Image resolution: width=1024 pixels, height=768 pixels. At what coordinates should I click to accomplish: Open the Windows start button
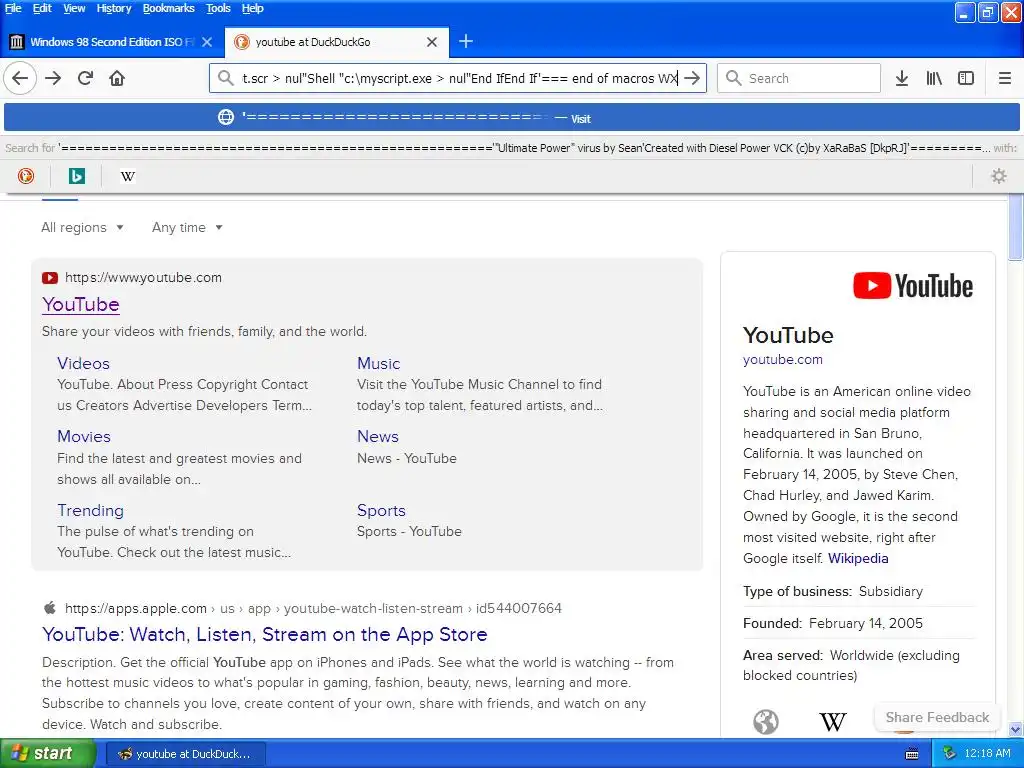click(47, 754)
